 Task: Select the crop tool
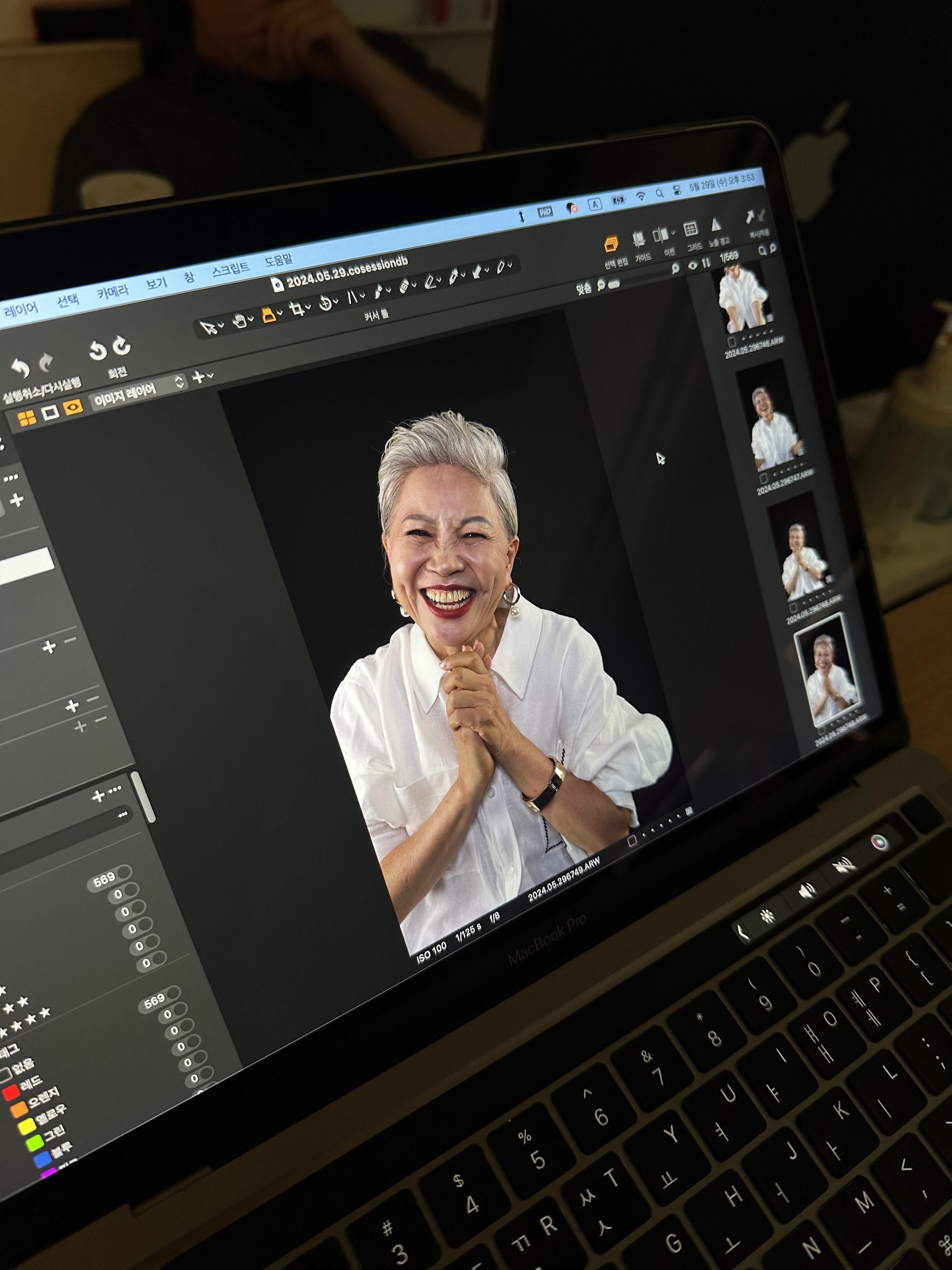pyautogui.click(x=297, y=309)
